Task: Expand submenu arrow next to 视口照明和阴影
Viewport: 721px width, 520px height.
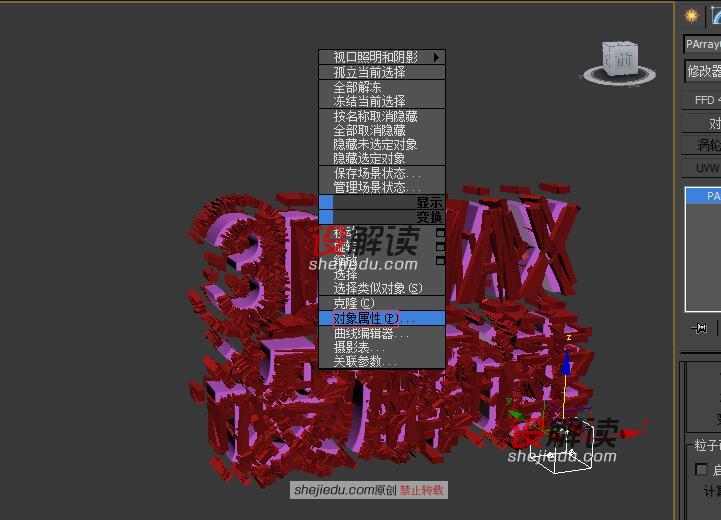Action: [x=436, y=57]
